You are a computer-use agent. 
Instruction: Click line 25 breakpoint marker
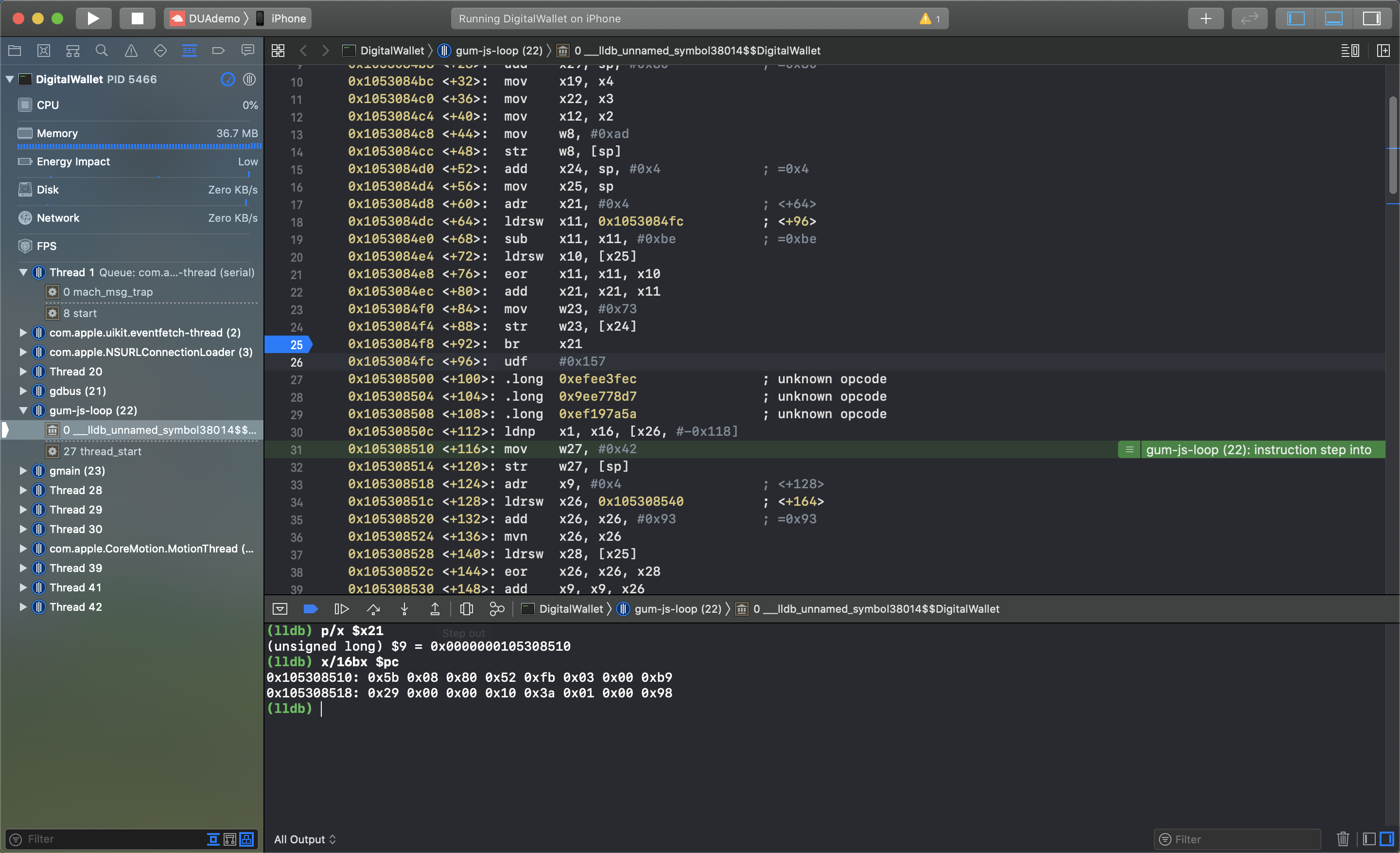(289, 344)
